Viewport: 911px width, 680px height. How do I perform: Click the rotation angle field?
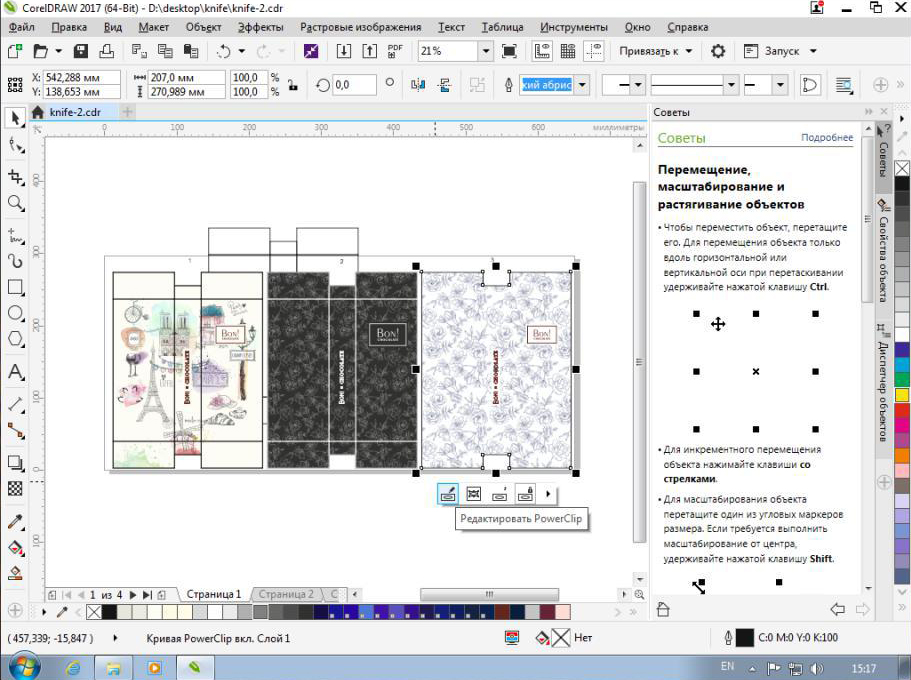point(354,85)
